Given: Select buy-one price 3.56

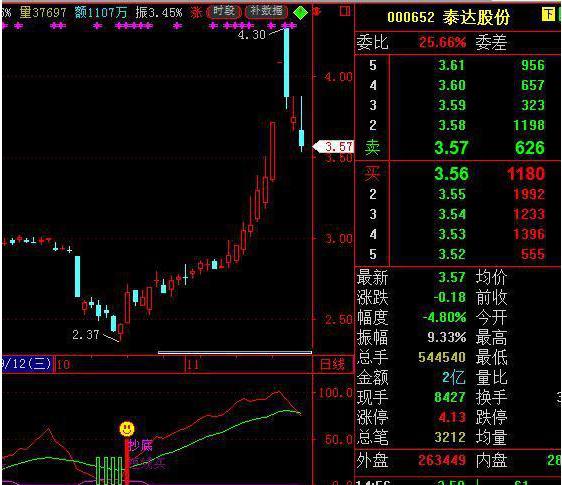Looking at the screenshot, I should point(451,174).
